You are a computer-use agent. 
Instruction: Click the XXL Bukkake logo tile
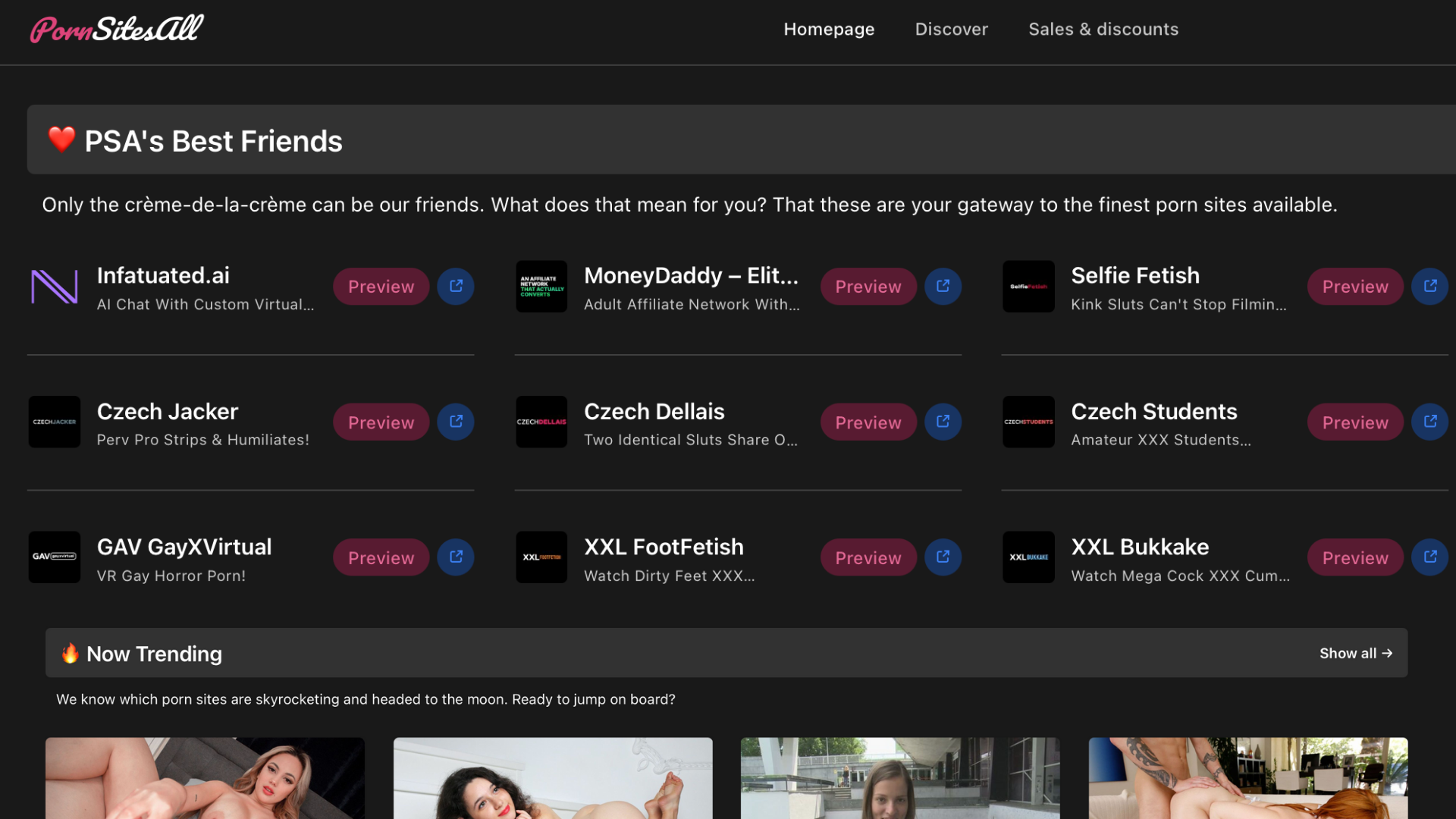(1028, 557)
